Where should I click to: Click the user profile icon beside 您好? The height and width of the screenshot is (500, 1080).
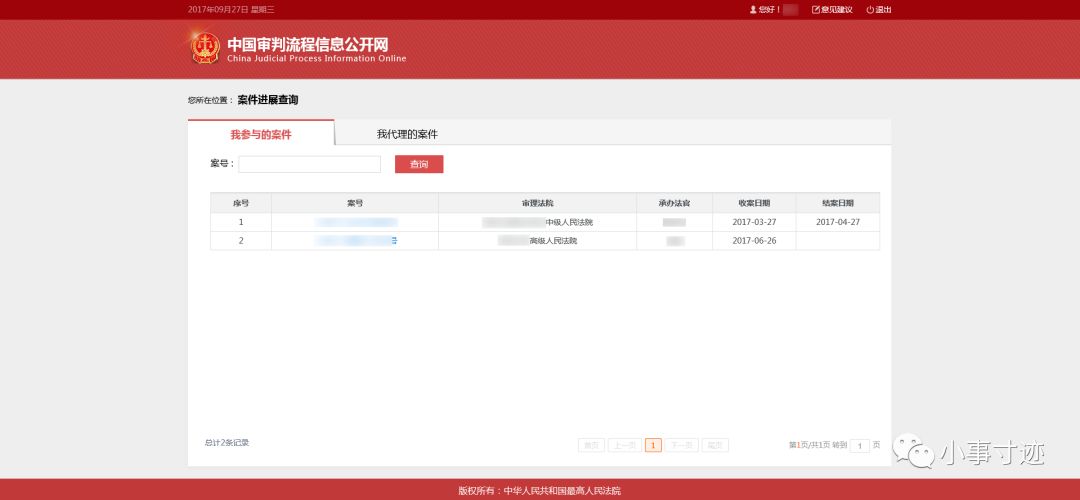click(753, 9)
